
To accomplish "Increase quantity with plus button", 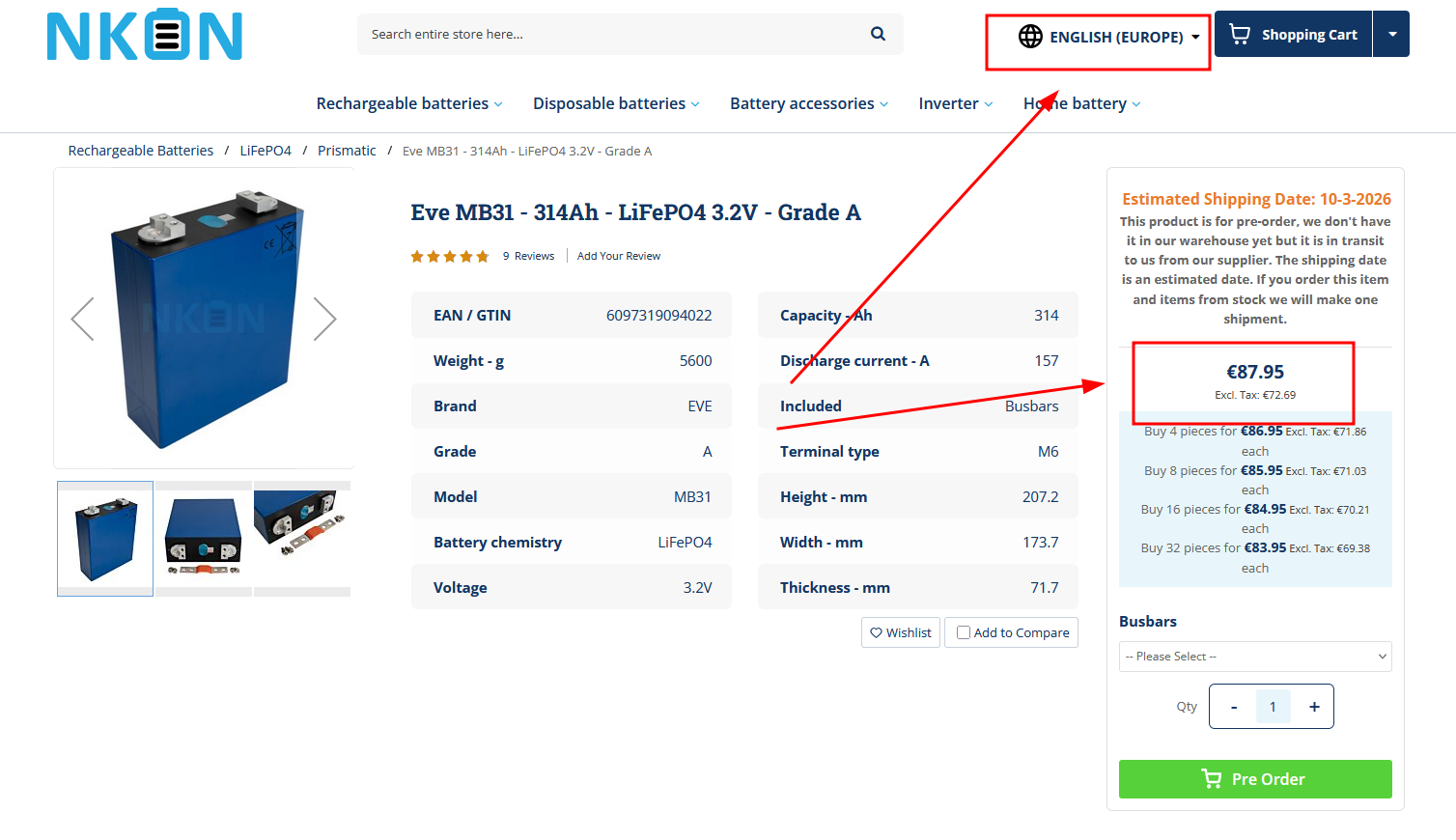I will coord(1314,707).
